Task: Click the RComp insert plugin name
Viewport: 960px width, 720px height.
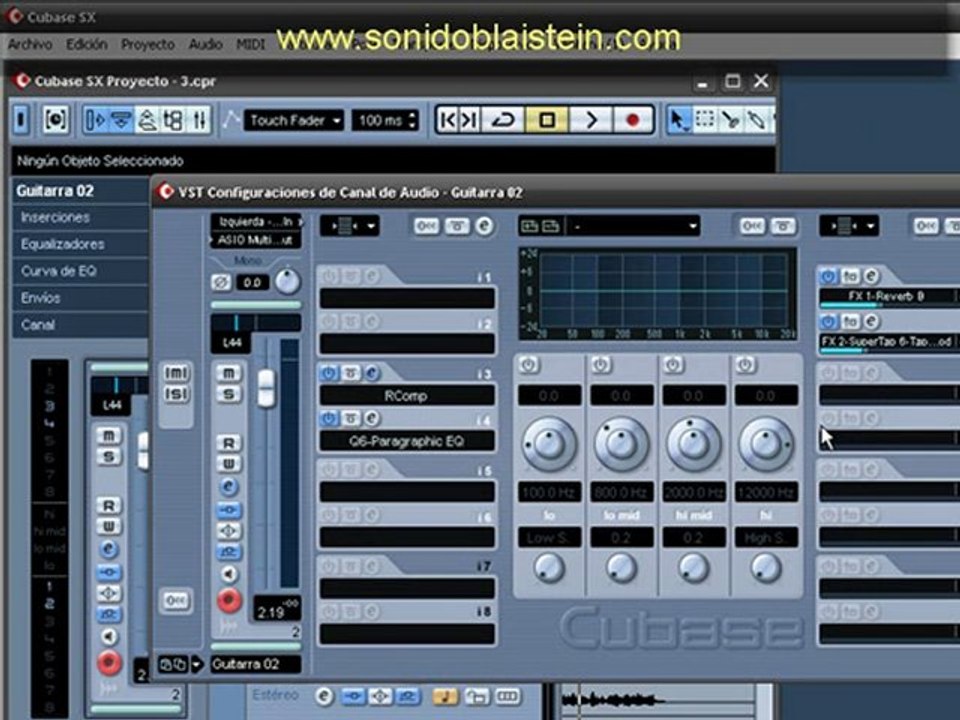Action: pyautogui.click(x=407, y=396)
